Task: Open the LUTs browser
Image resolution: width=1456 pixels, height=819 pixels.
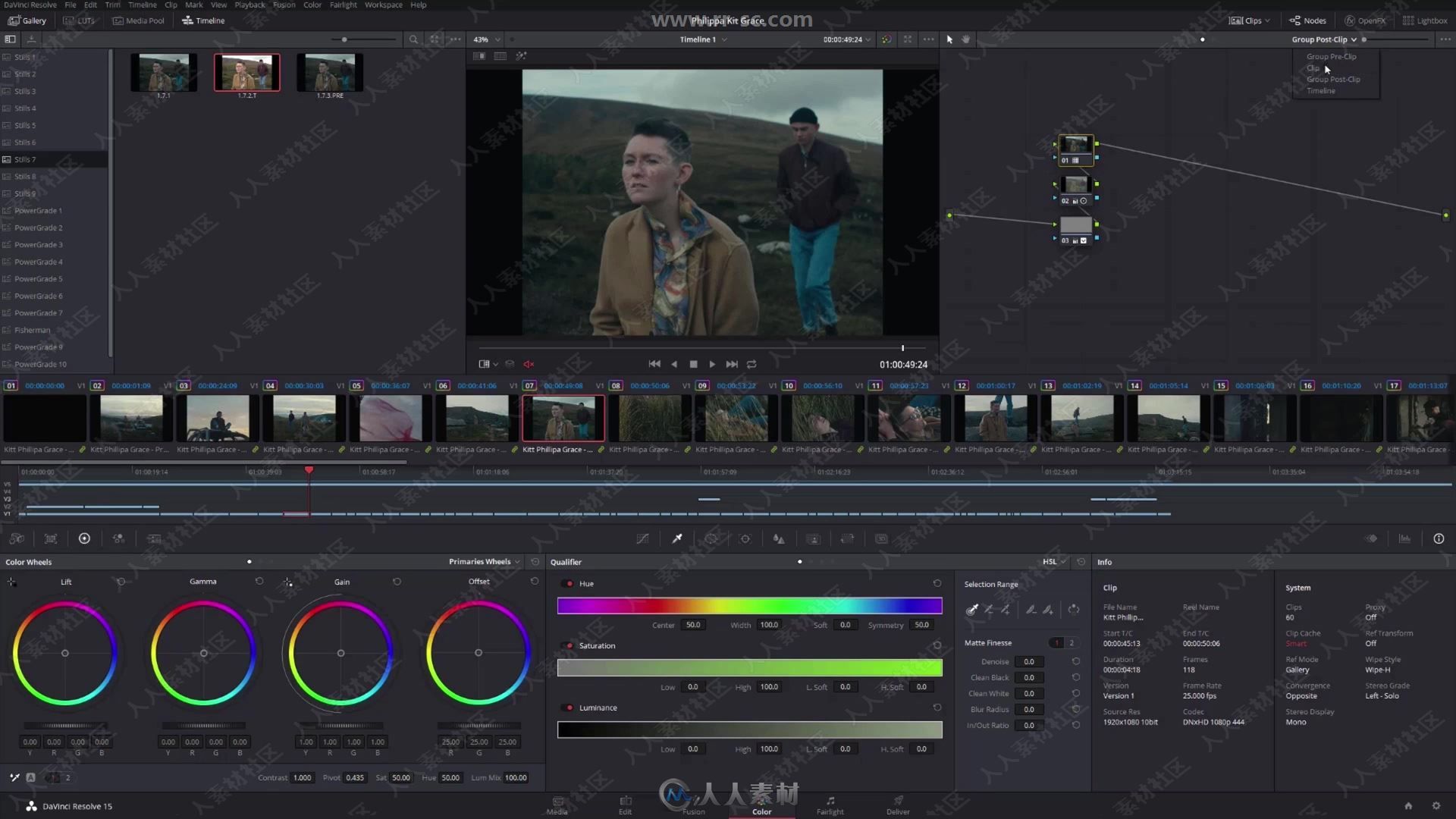Action: pos(79,20)
